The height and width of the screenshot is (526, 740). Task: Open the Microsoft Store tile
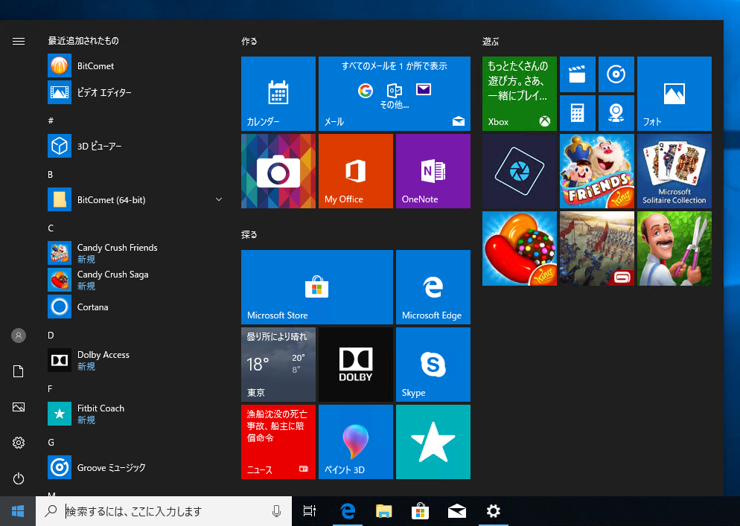317,287
